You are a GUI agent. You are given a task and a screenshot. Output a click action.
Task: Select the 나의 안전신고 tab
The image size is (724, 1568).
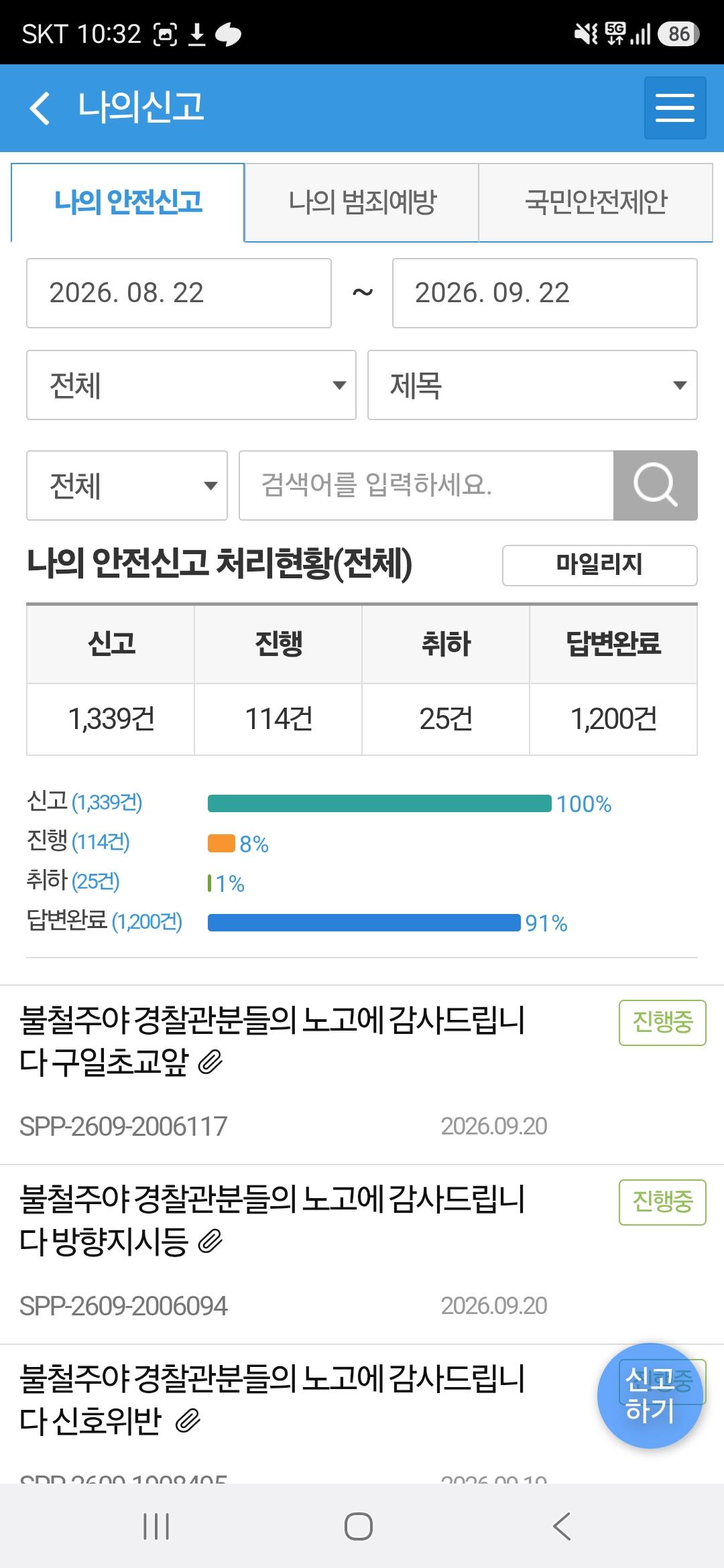pos(128,202)
